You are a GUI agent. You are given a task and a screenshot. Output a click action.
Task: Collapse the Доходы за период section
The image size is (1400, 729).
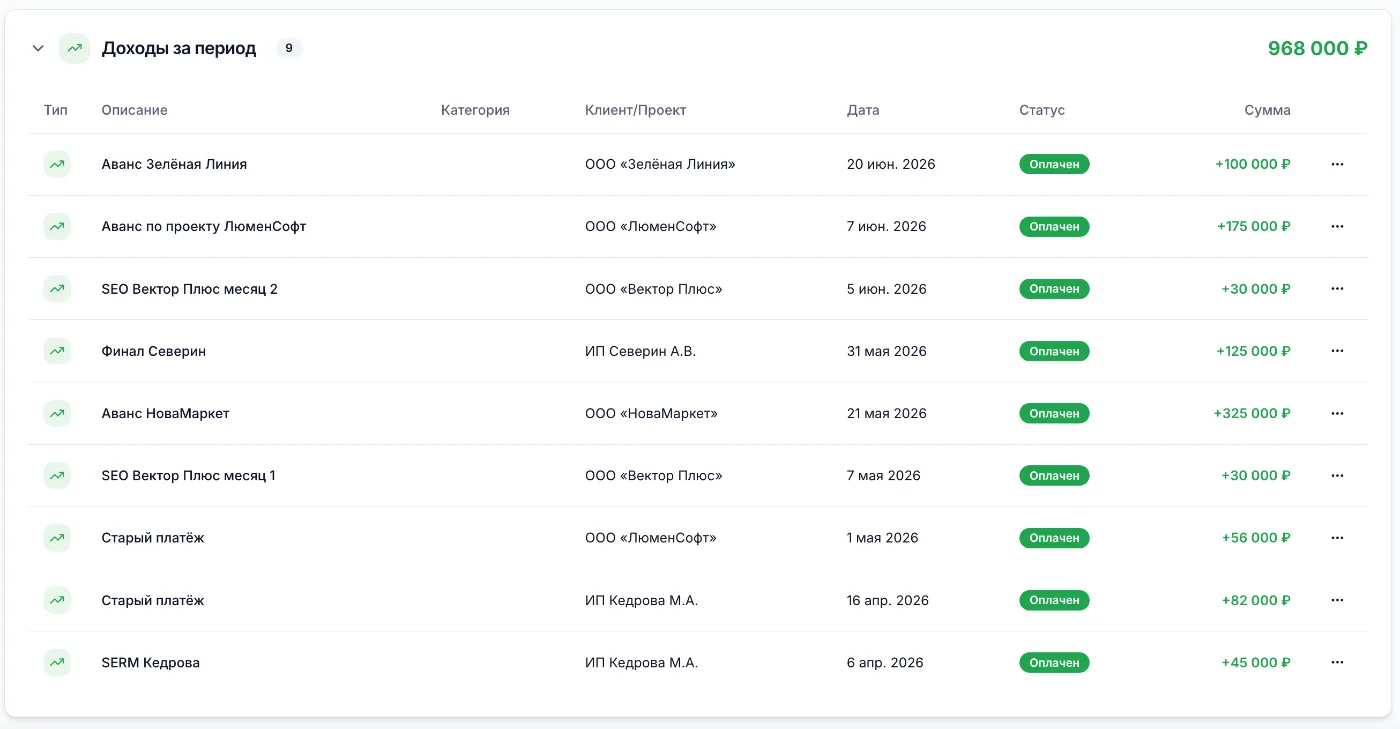coord(38,48)
